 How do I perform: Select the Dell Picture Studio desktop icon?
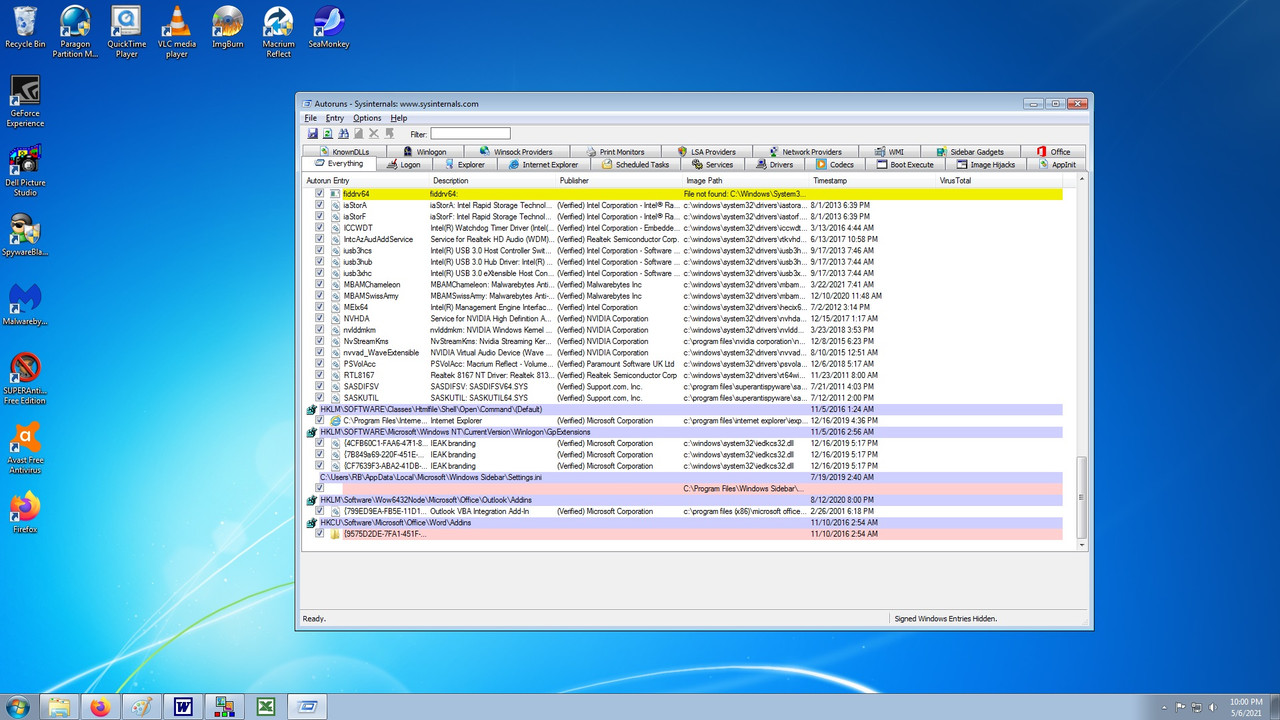(25, 170)
